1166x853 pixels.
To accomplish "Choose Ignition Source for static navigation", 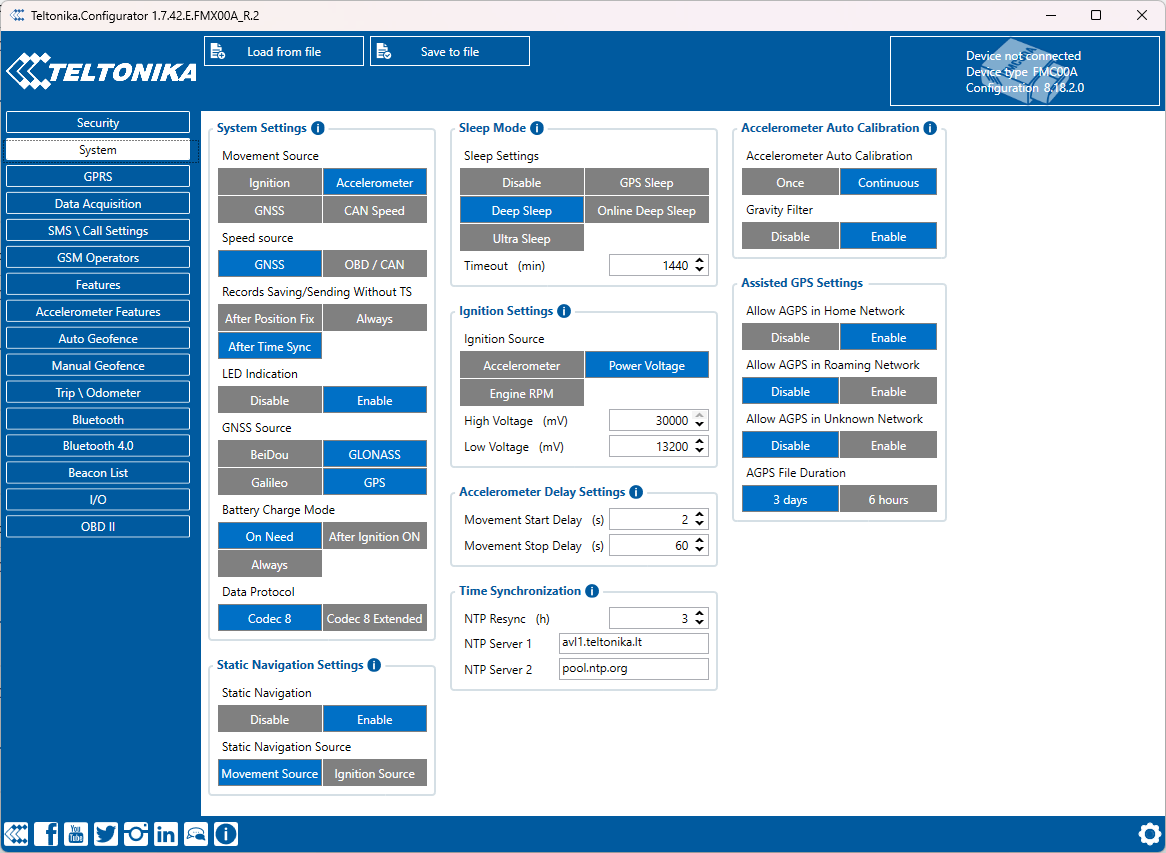I will point(375,773).
